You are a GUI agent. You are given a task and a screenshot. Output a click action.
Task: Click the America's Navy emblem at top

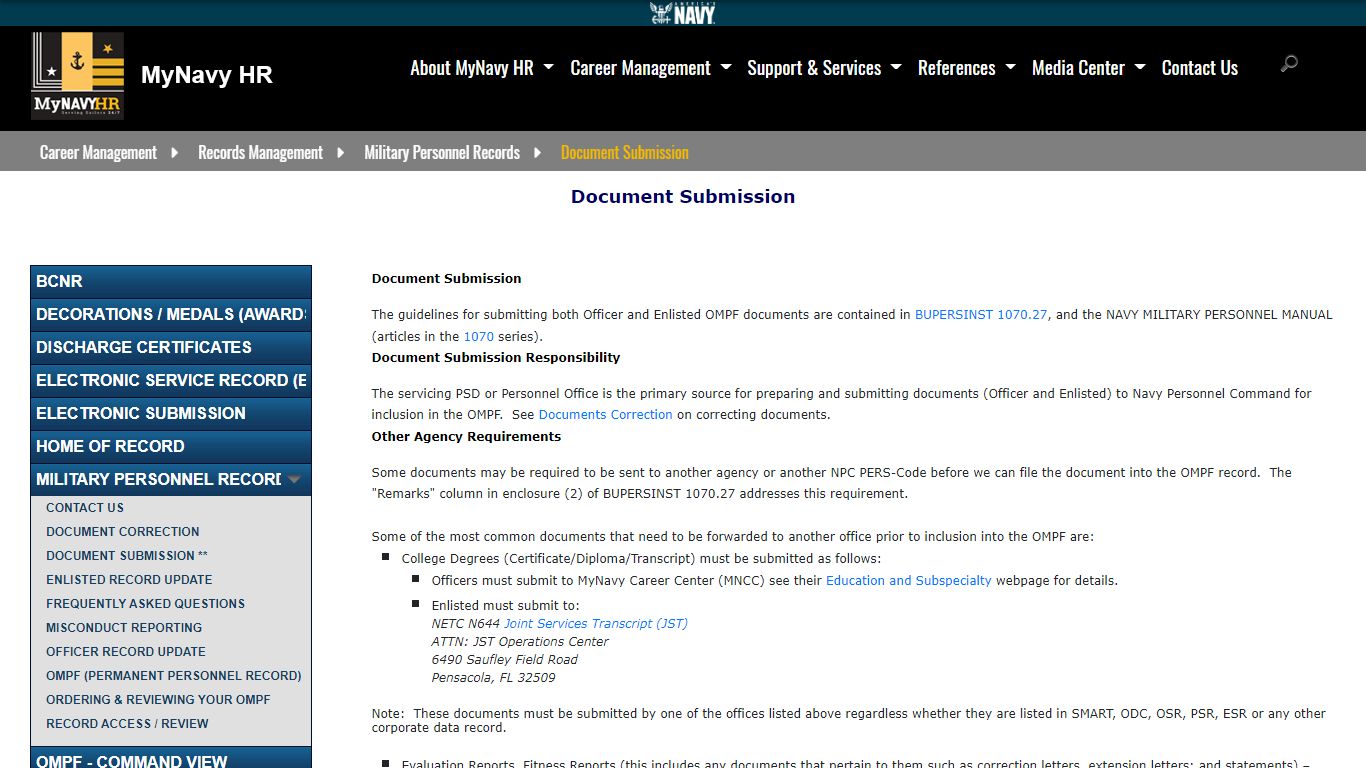(683, 13)
